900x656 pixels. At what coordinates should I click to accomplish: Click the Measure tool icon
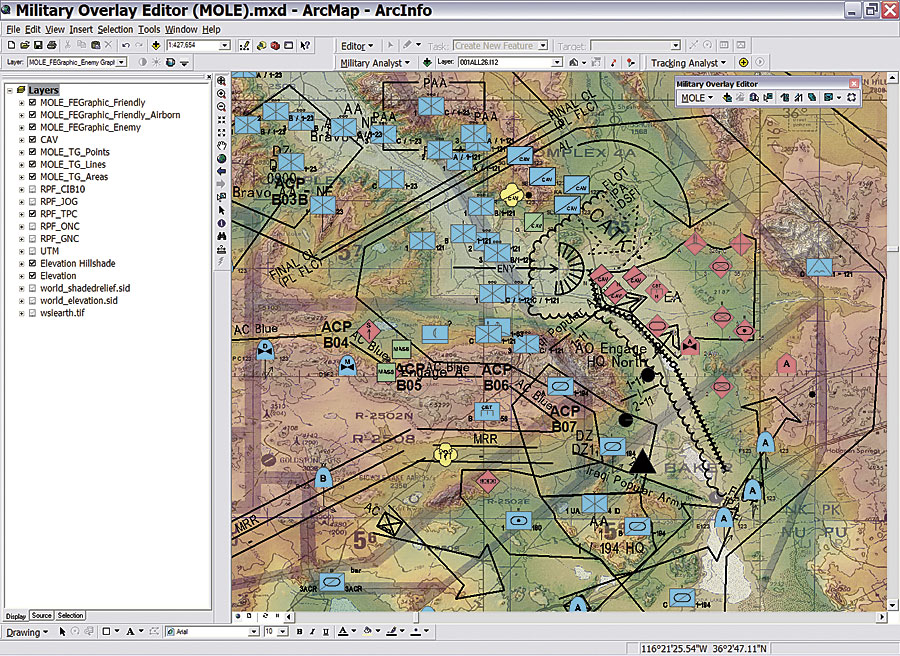222,249
